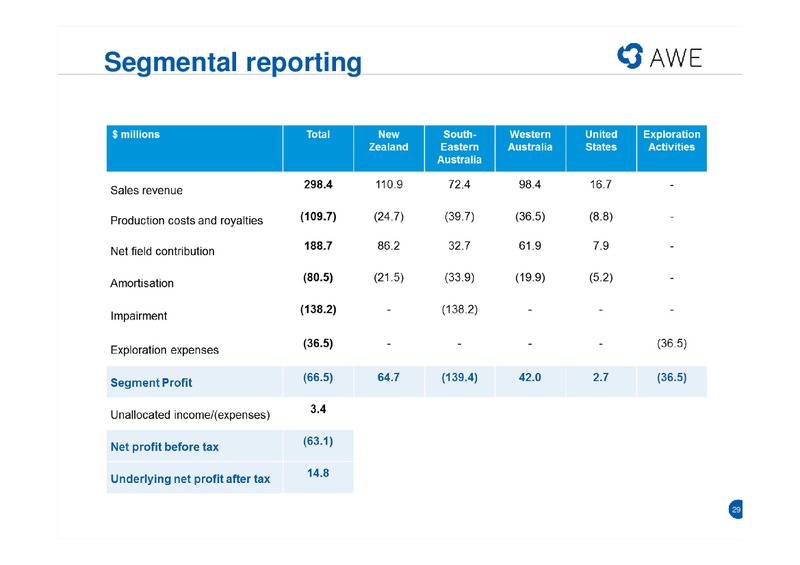This screenshot has width=800, height=565.
Task: Click Western Australia amortisation (19.9)
Action: [530, 278]
